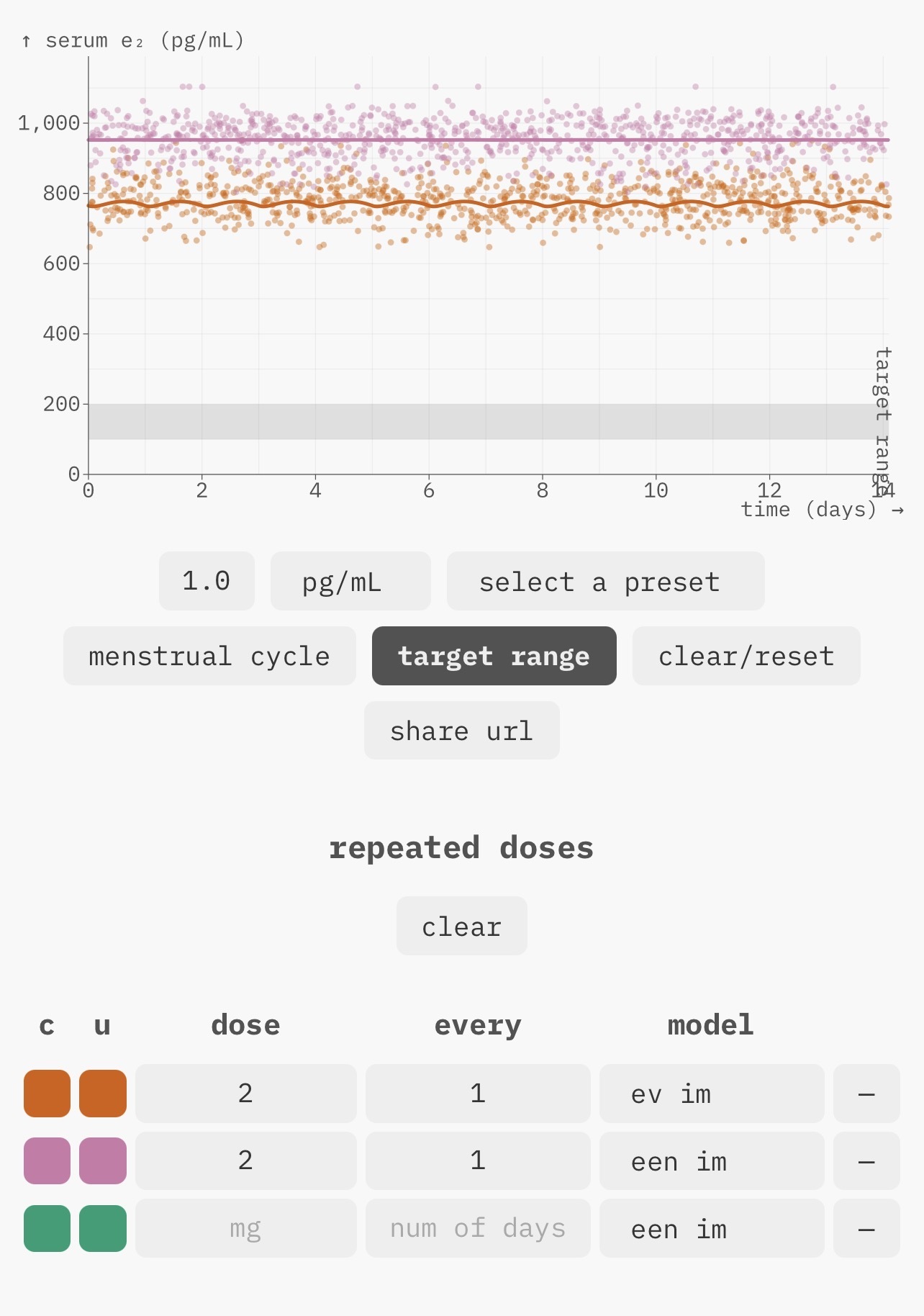924x1316 pixels.
Task: Remove the ev im dose row
Action: point(866,1094)
